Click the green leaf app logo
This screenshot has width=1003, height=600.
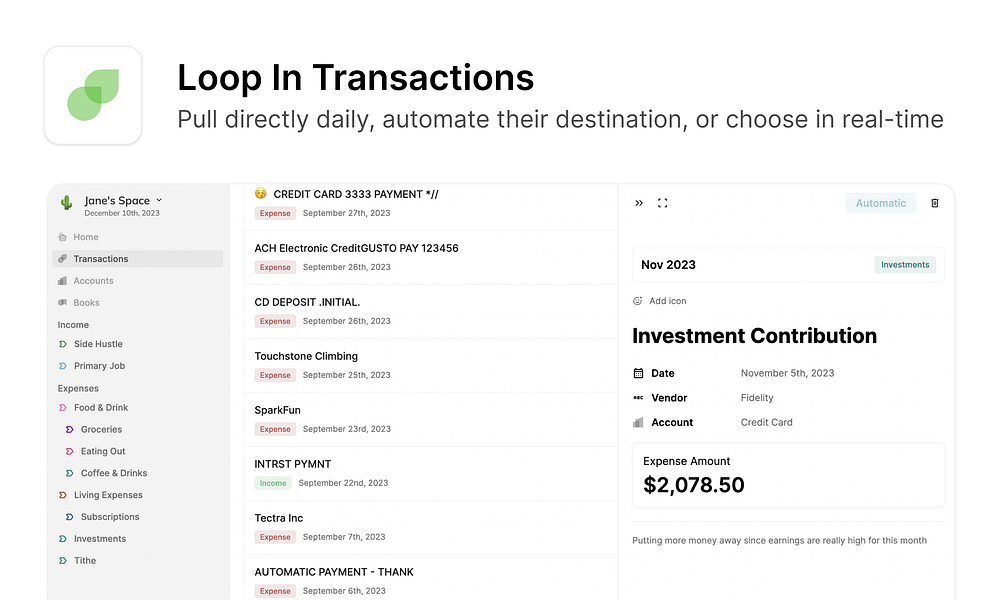93,95
